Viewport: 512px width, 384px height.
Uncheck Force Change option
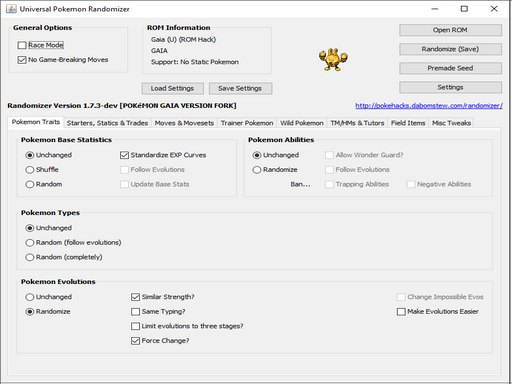(x=135, y=341)
